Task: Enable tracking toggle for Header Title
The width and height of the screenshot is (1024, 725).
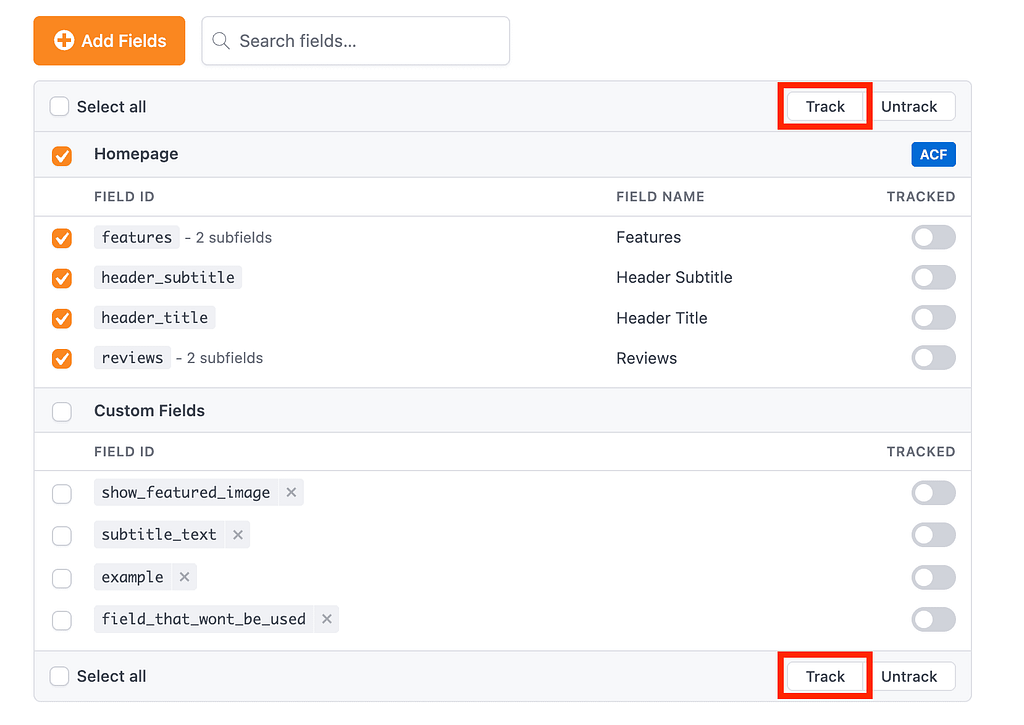Action: [933, 318]
